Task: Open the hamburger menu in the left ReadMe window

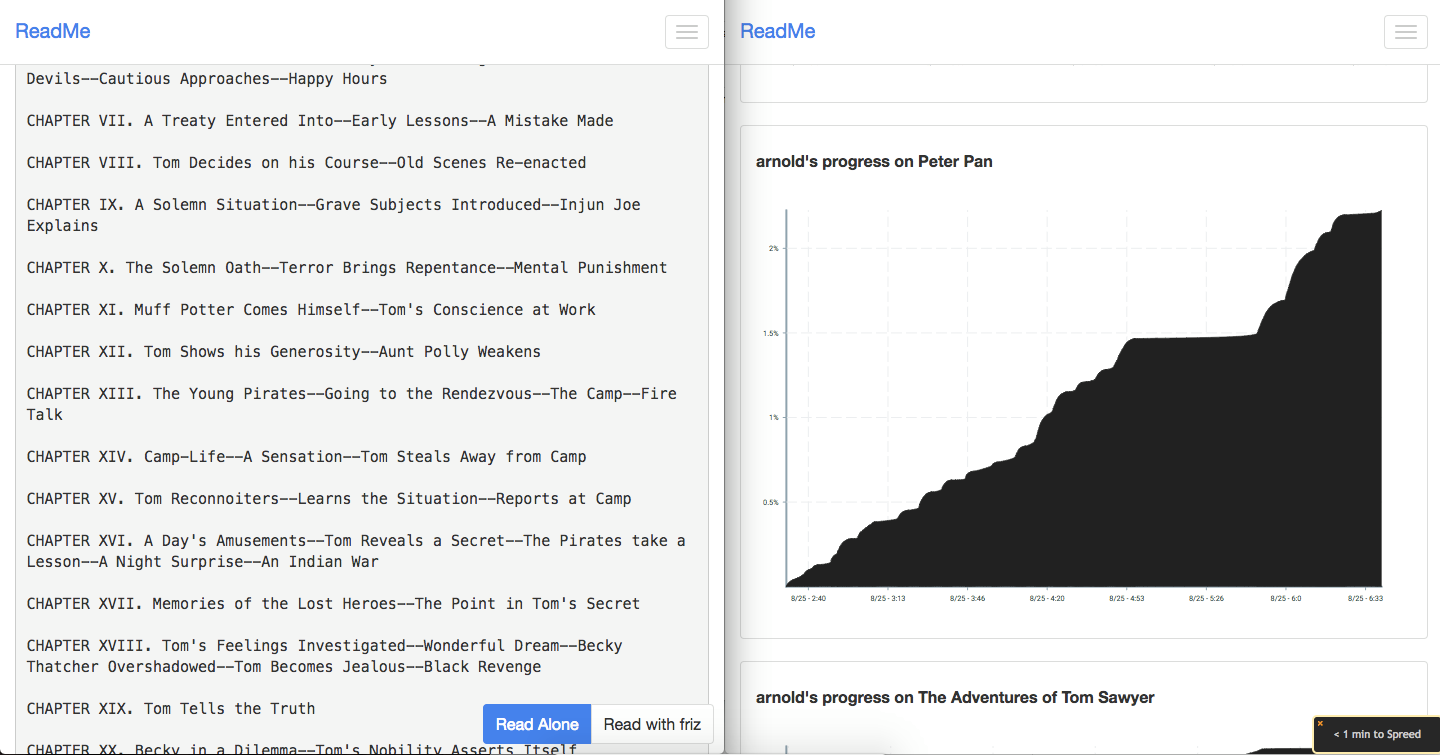Action: coord(687,32)
